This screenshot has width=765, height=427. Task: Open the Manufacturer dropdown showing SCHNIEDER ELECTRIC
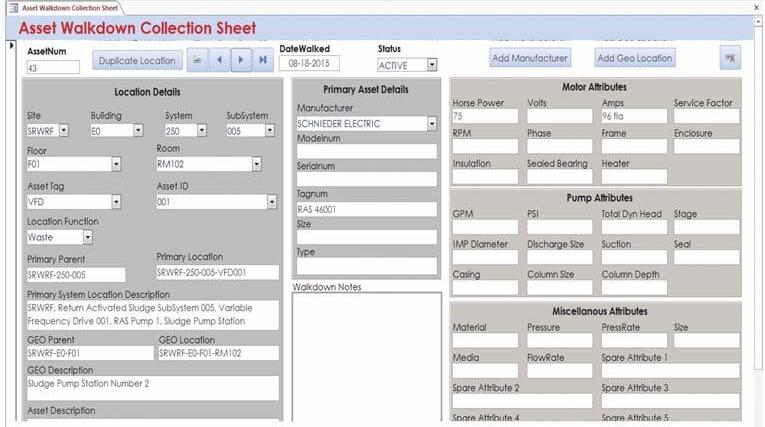pyautogui.click(x=432, y=123)
